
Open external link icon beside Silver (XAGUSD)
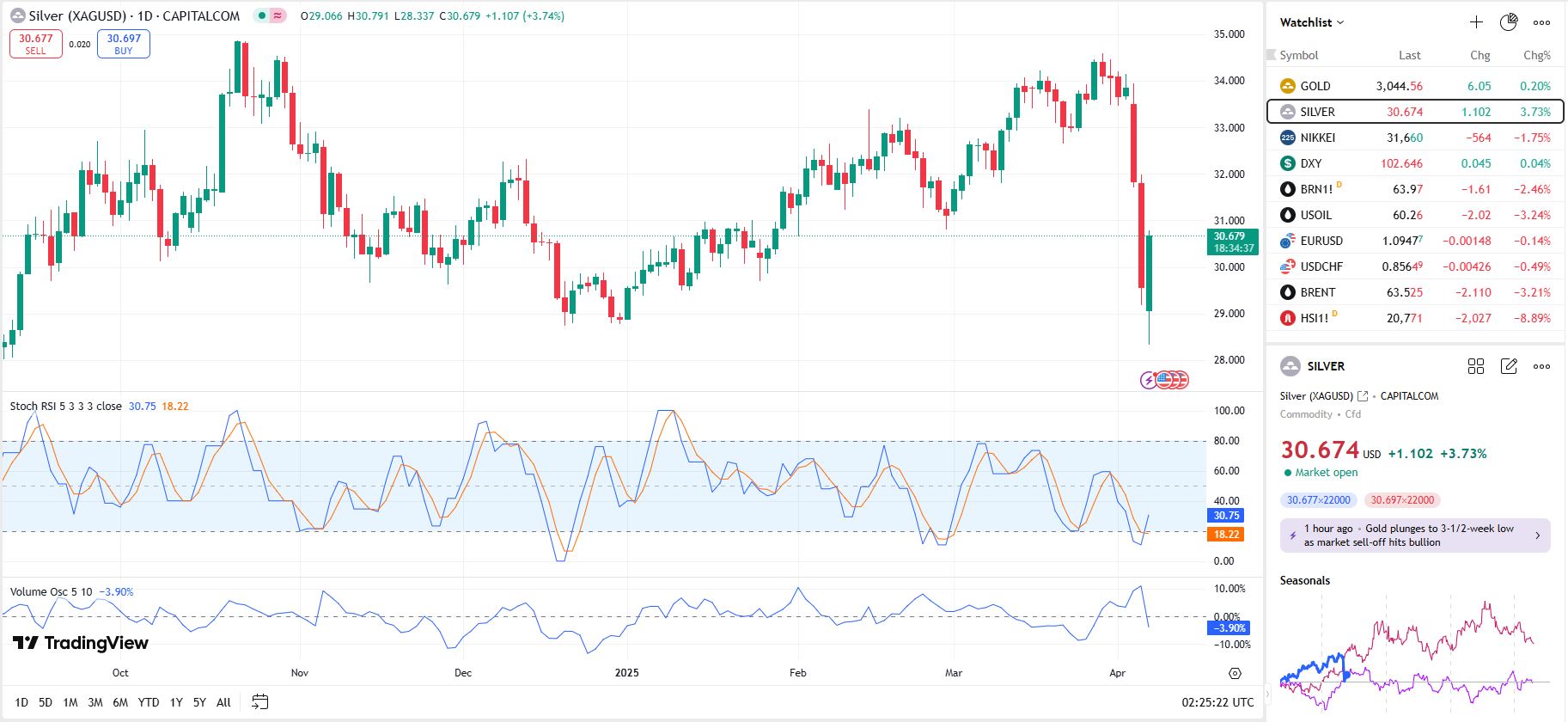[1363, 396]
